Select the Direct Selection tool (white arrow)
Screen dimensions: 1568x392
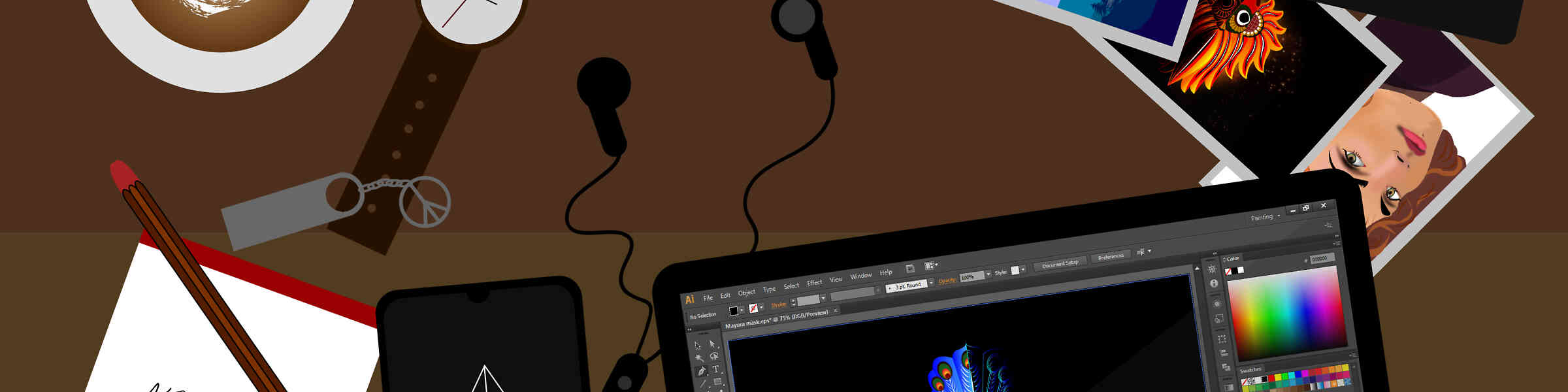(712, 344)
